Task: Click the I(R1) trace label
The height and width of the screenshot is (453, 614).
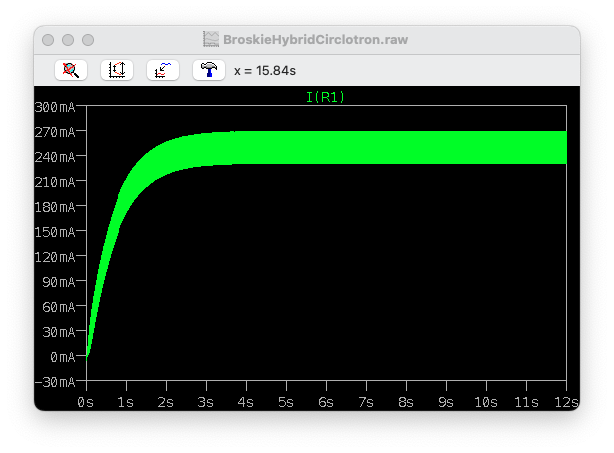Action: (325, 97)
